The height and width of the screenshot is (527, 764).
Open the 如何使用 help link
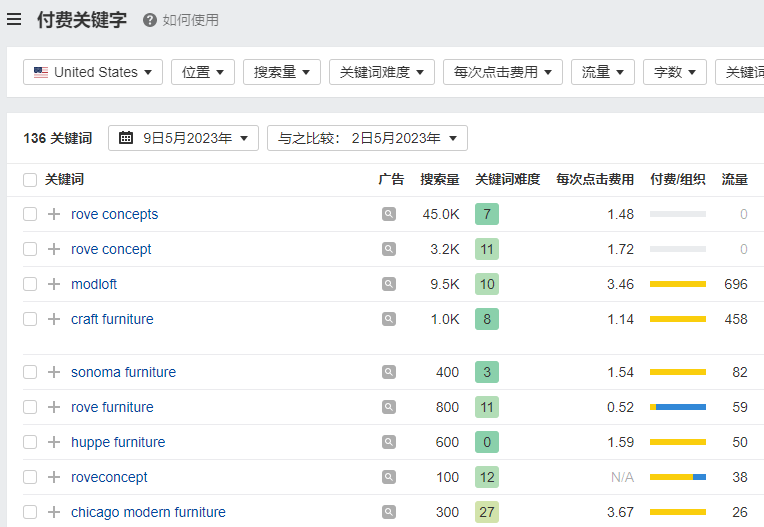[x=191, y=20]
